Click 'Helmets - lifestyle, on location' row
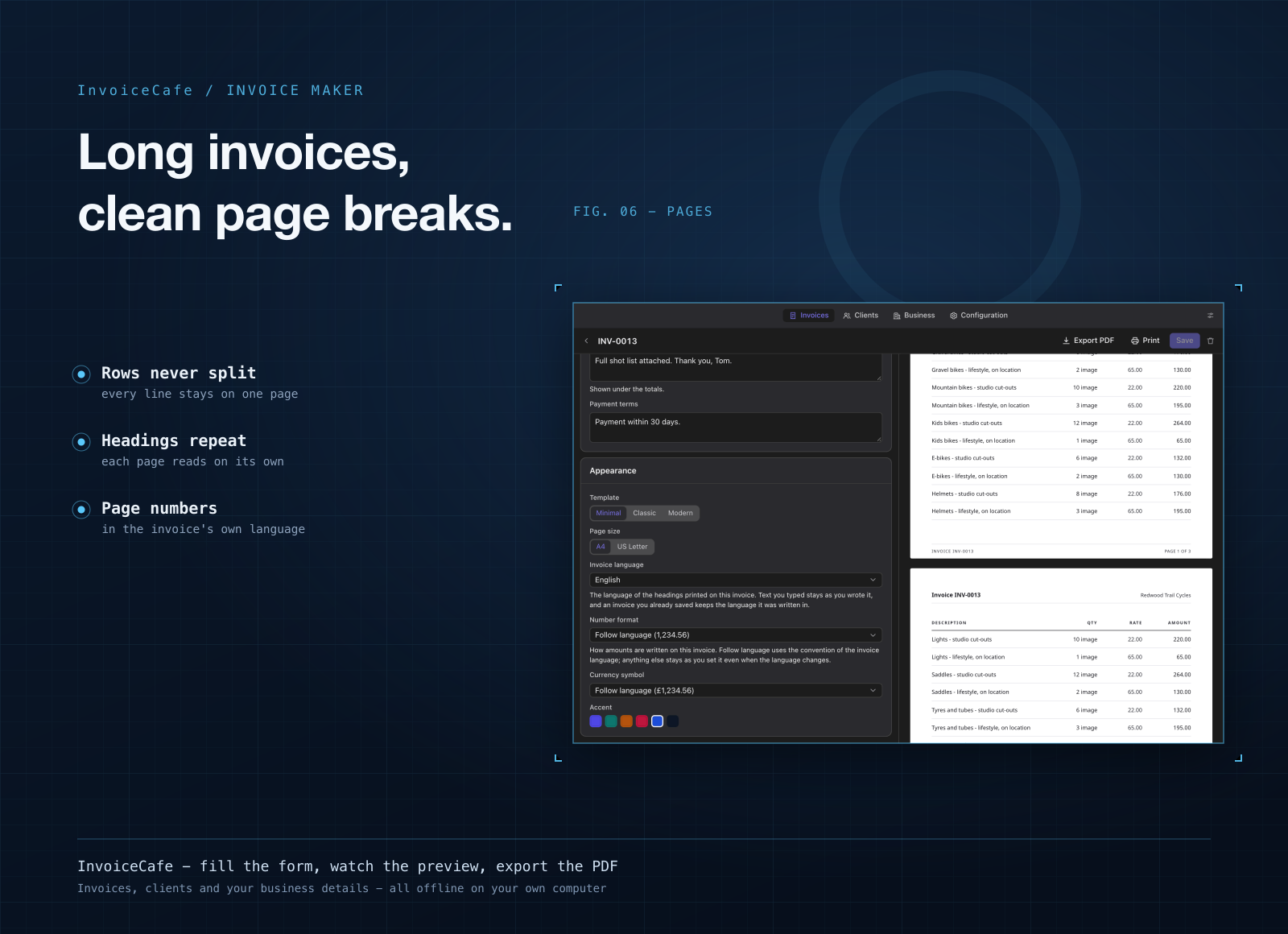 1061,511
